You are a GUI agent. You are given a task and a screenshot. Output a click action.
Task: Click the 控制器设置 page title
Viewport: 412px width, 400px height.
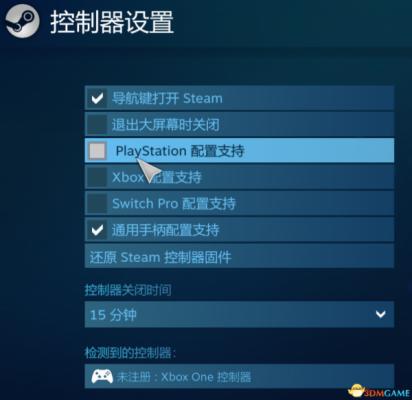coord(112,22)
